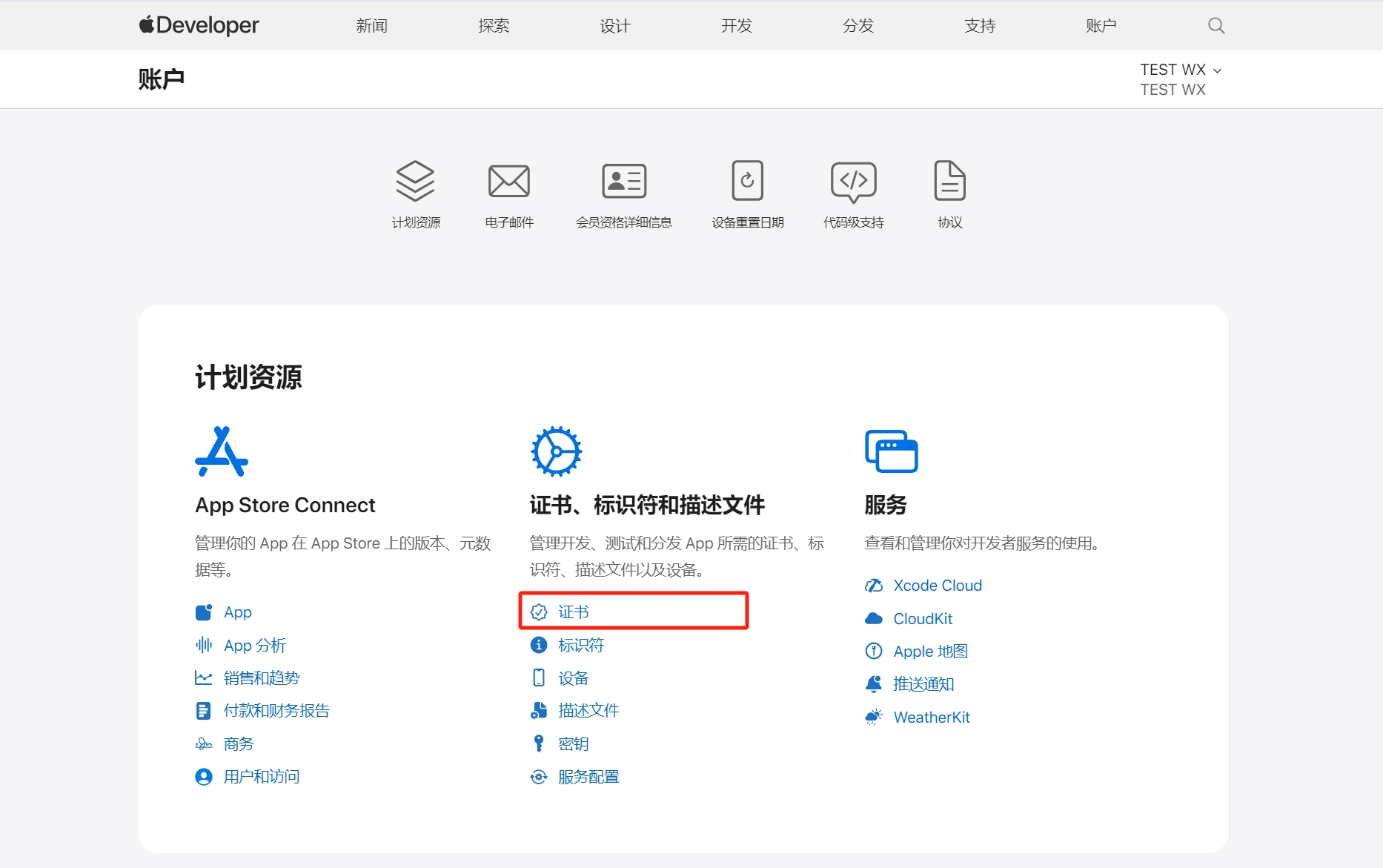Open the 描述文件 link
This screenshot has width=1383, height=868.
coord(588,711)
